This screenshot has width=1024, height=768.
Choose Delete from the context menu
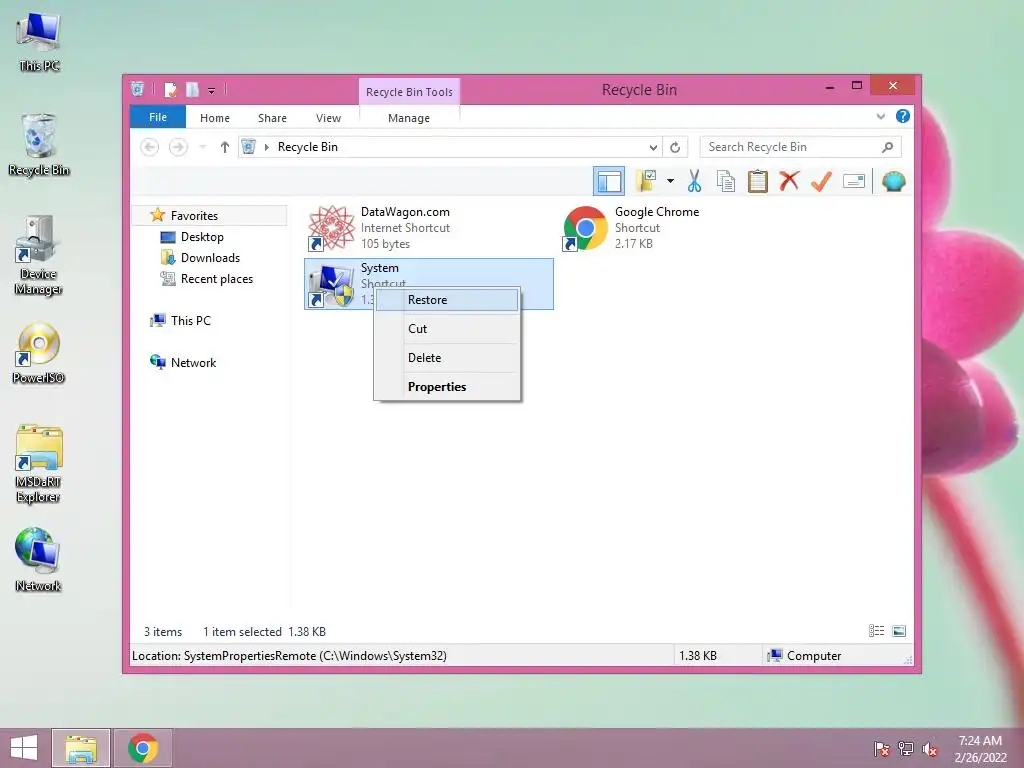[448, 357]
